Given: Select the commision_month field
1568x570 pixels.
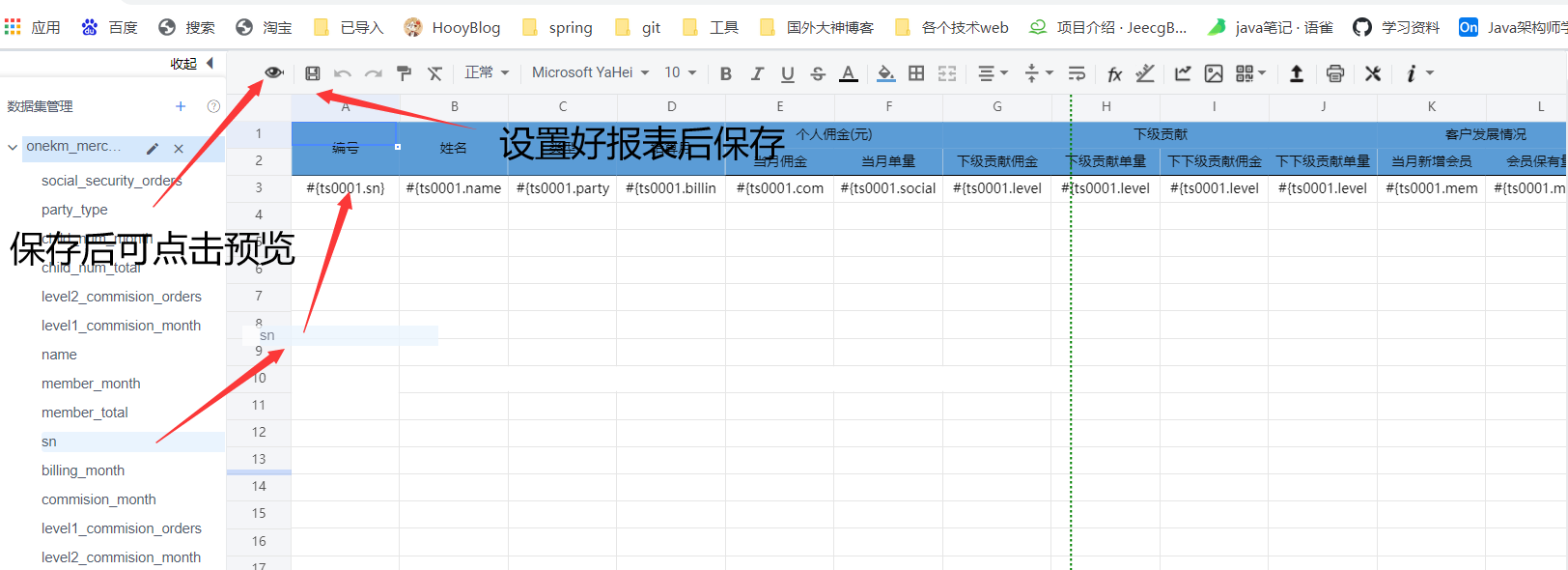Looking at the screenshot, I should 98,499.
